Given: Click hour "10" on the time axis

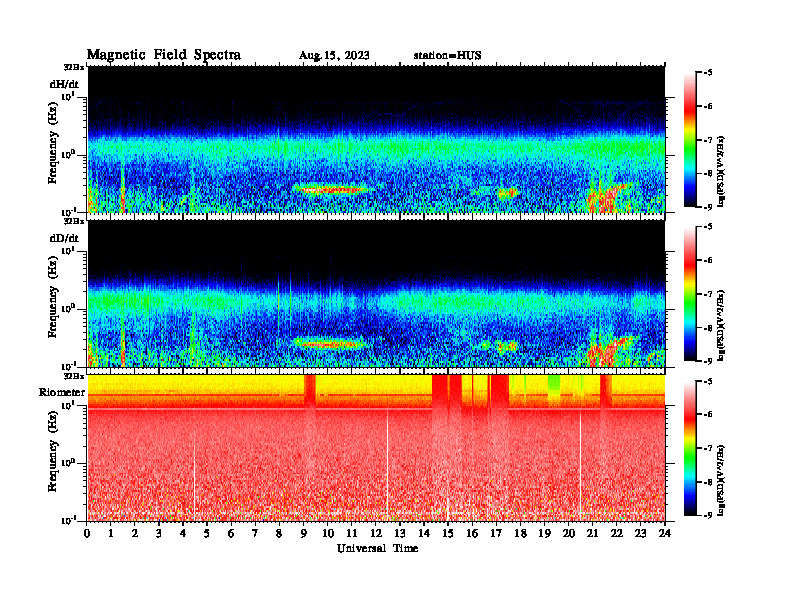Looking at the screenshot, I should [328, 533].
